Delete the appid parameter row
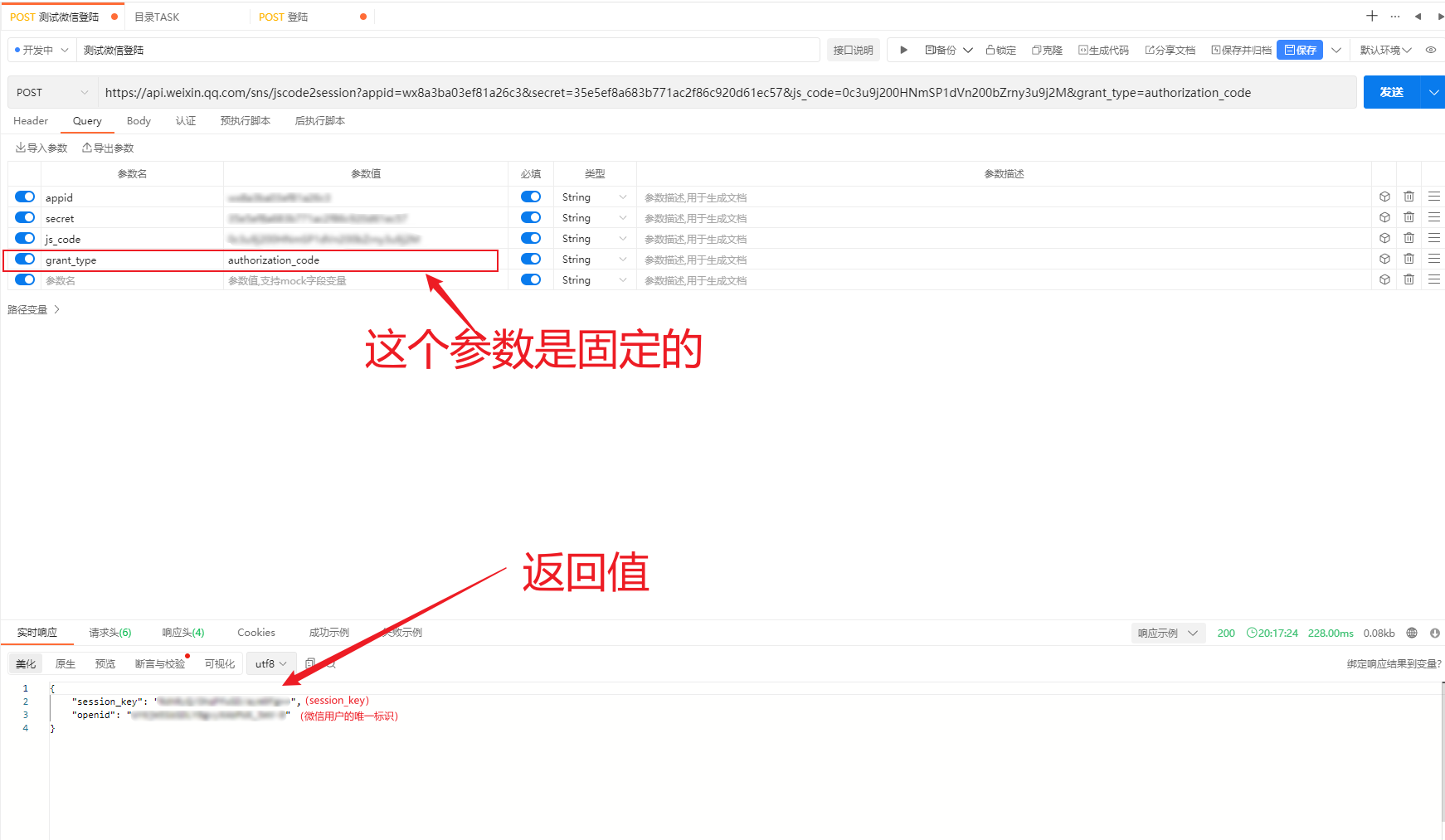Viewport: 1445px width, 840px height. (1409, 197)
